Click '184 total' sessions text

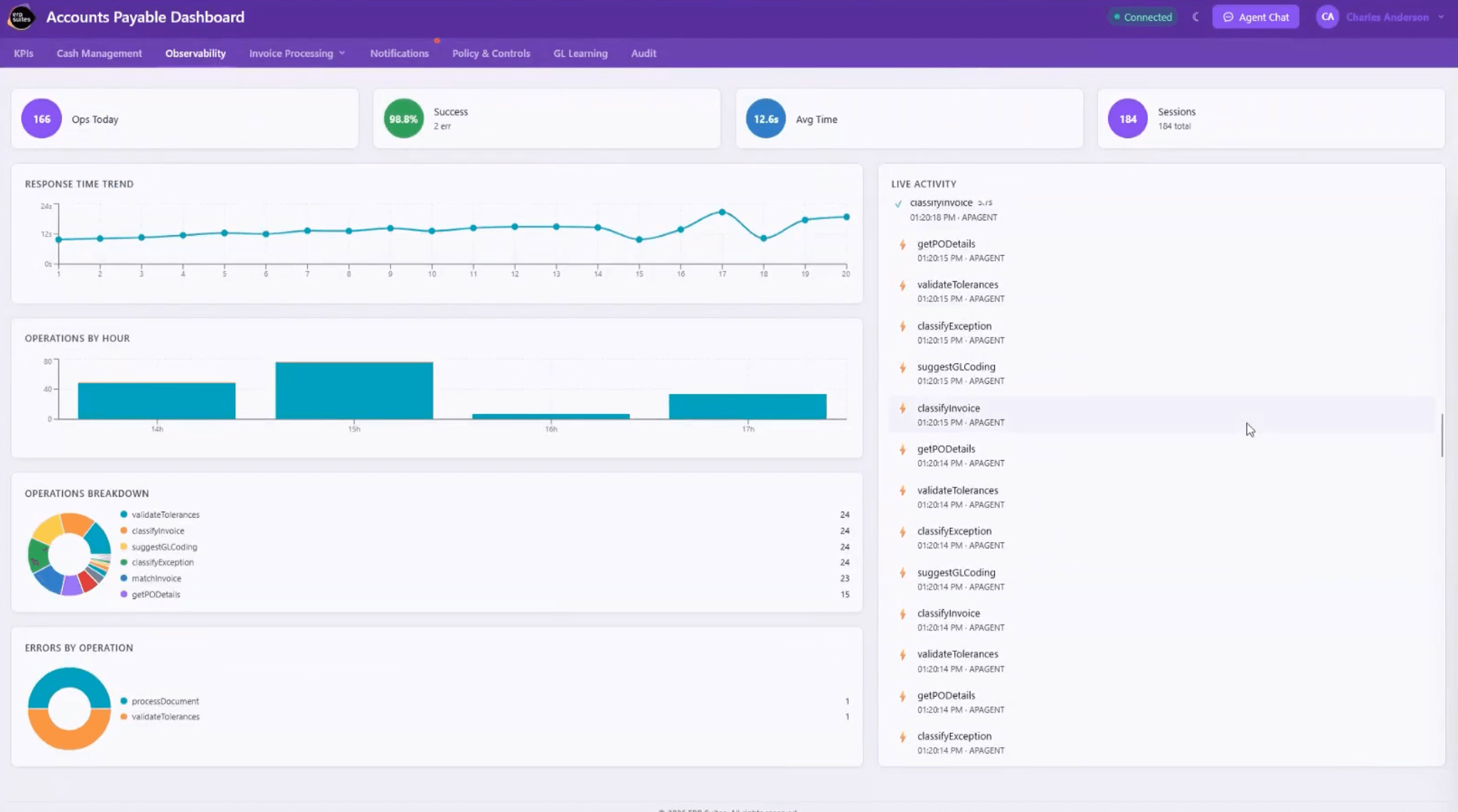pos(1174,126)
